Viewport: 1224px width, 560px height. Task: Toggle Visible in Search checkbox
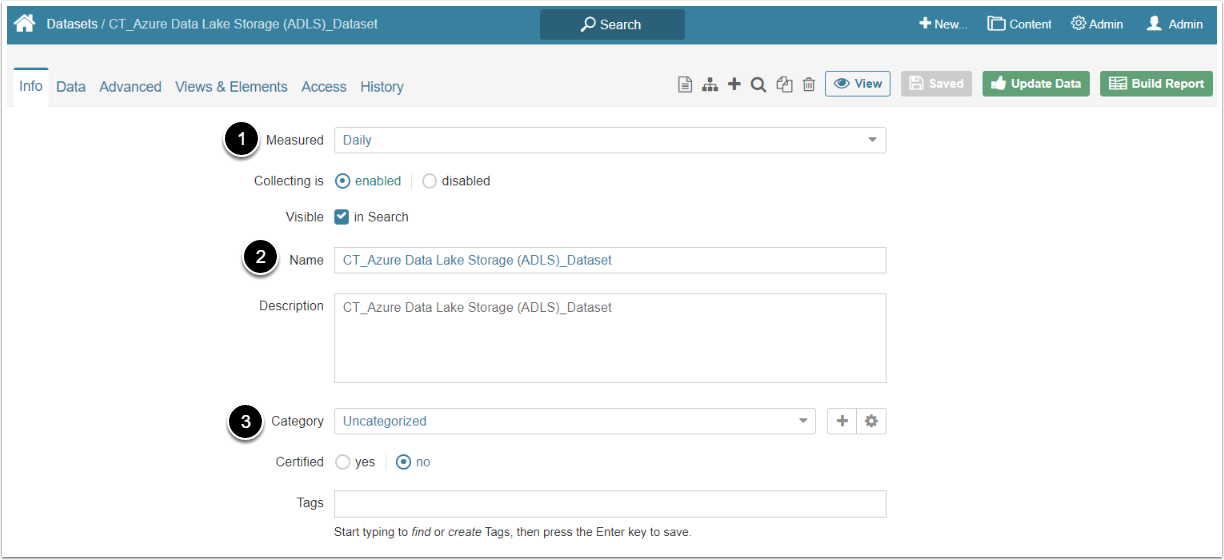click(x=342, y=217)
